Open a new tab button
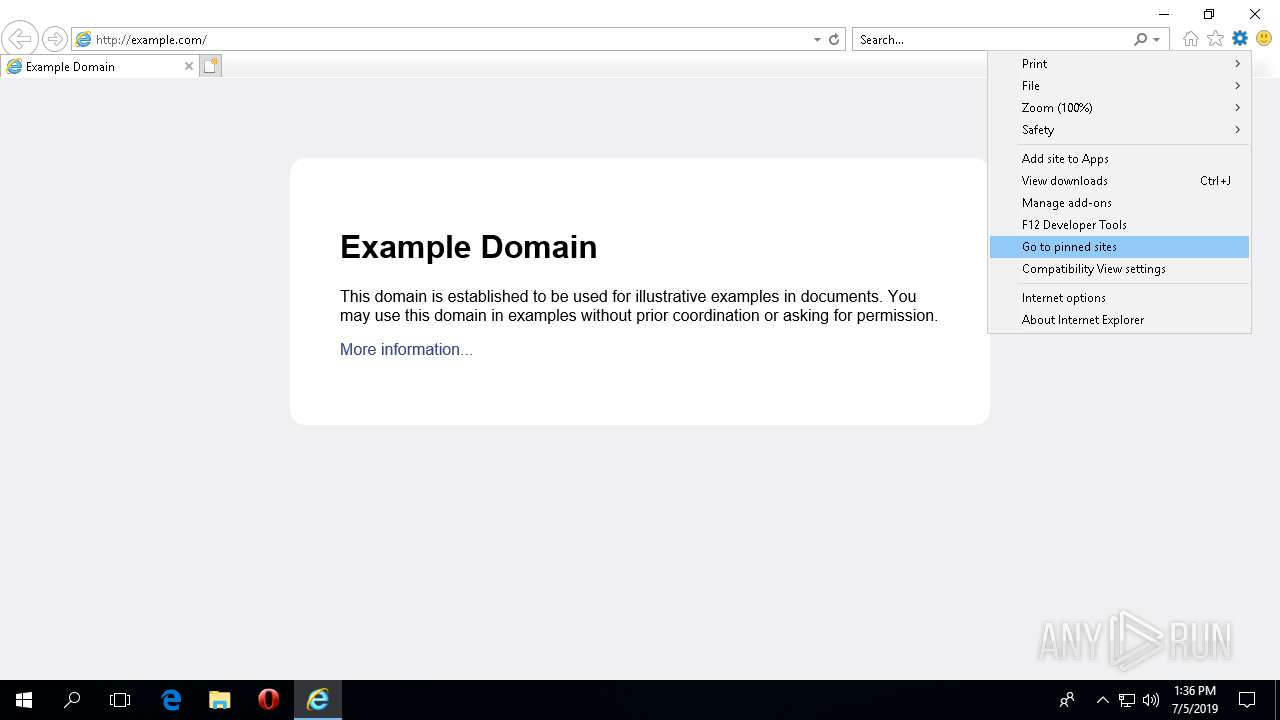Image resolution: width=1280 pixels, height=720 pixels. click(x=210, y=66)
